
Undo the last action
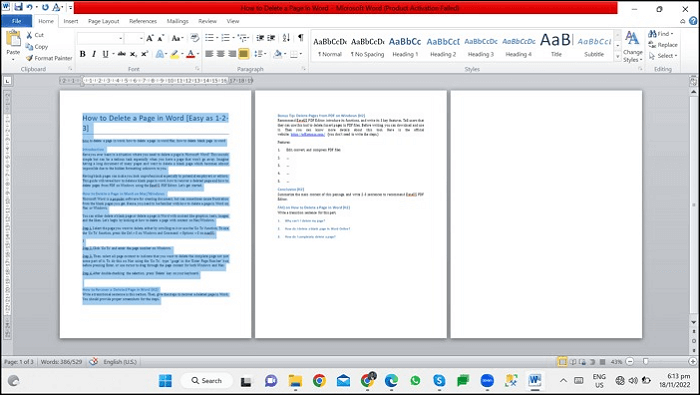(29, 8)
